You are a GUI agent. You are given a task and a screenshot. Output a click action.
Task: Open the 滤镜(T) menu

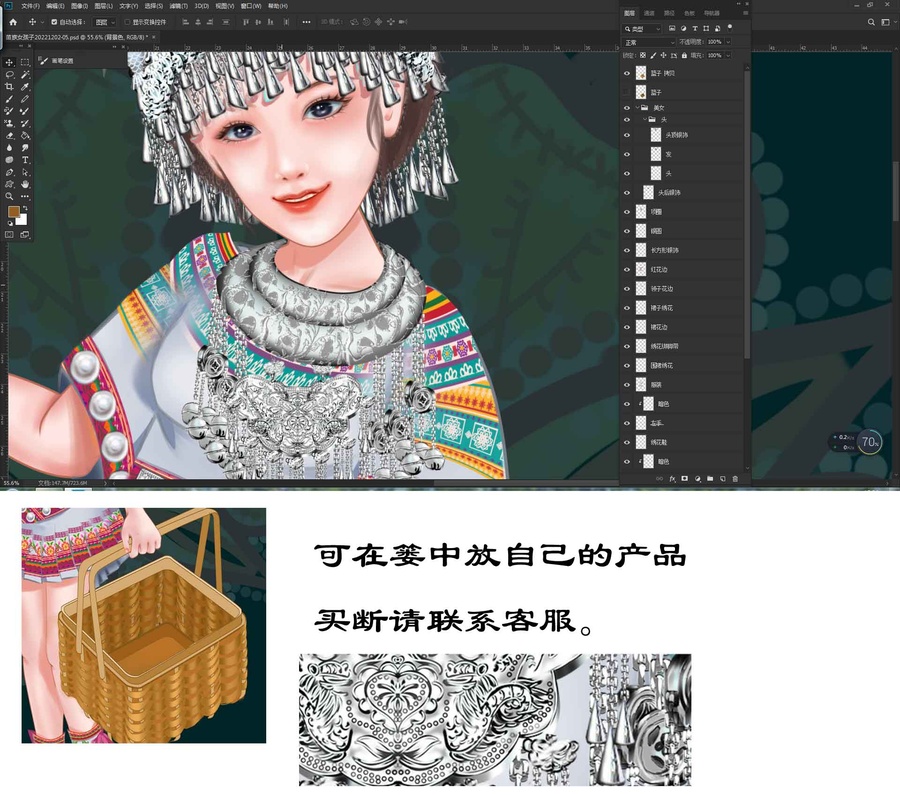tap(179, 6)
